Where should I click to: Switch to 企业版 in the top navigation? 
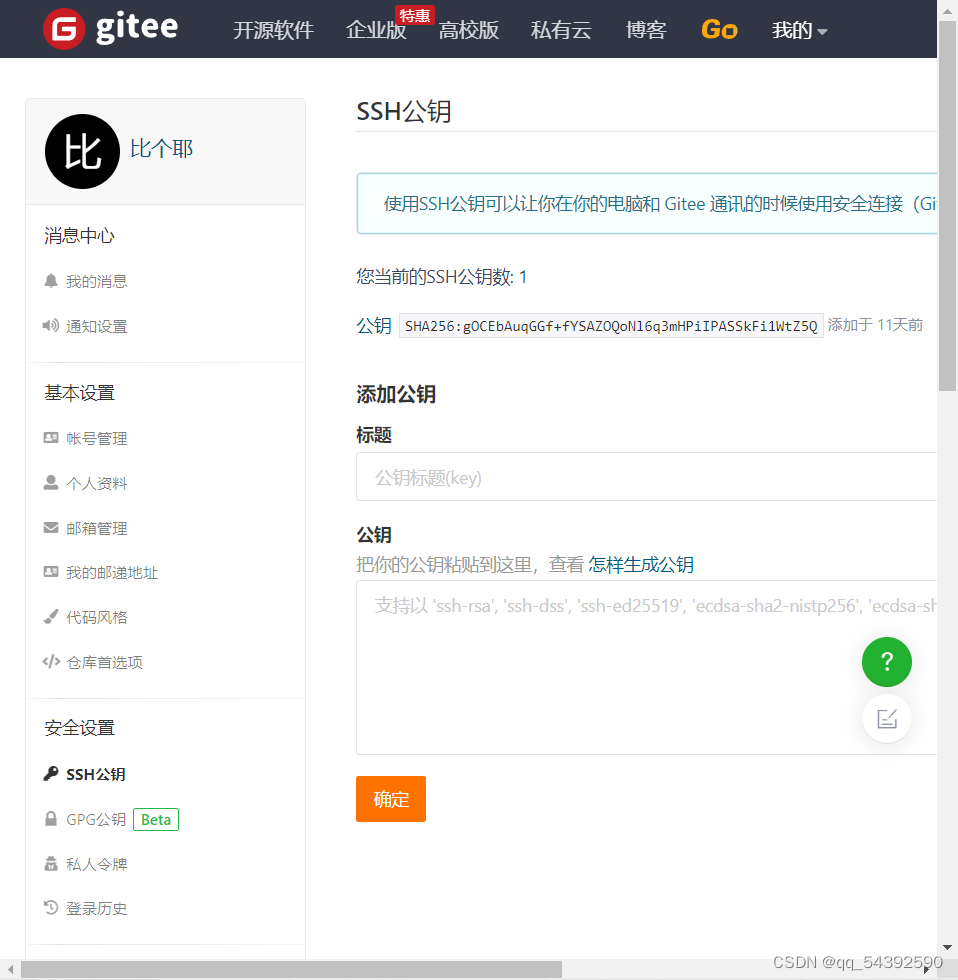pyautogui.click(x=375, y=30)
